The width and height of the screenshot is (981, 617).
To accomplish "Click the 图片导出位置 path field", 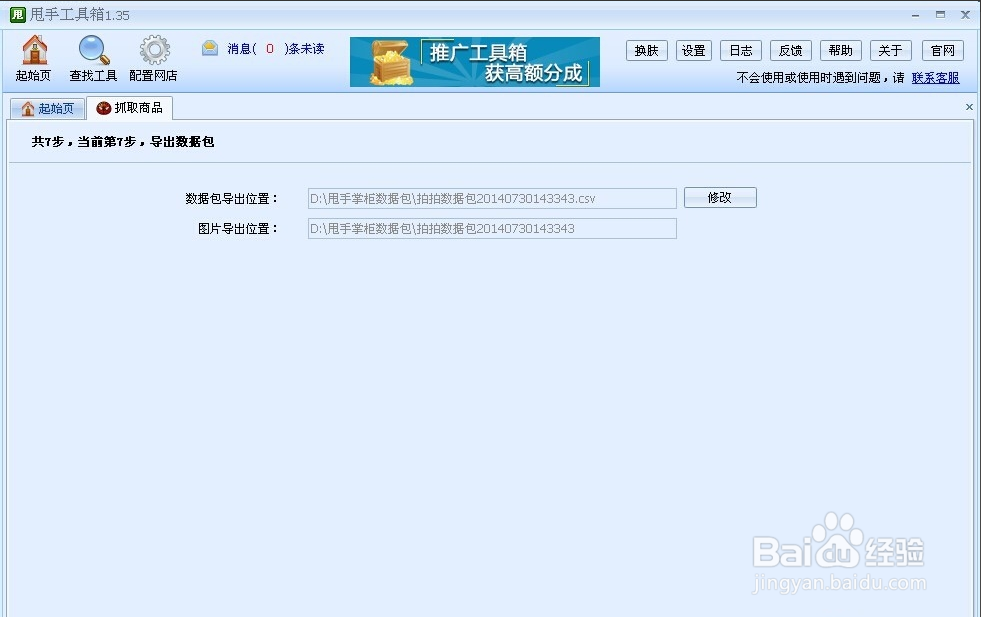I will click(492, 228).
